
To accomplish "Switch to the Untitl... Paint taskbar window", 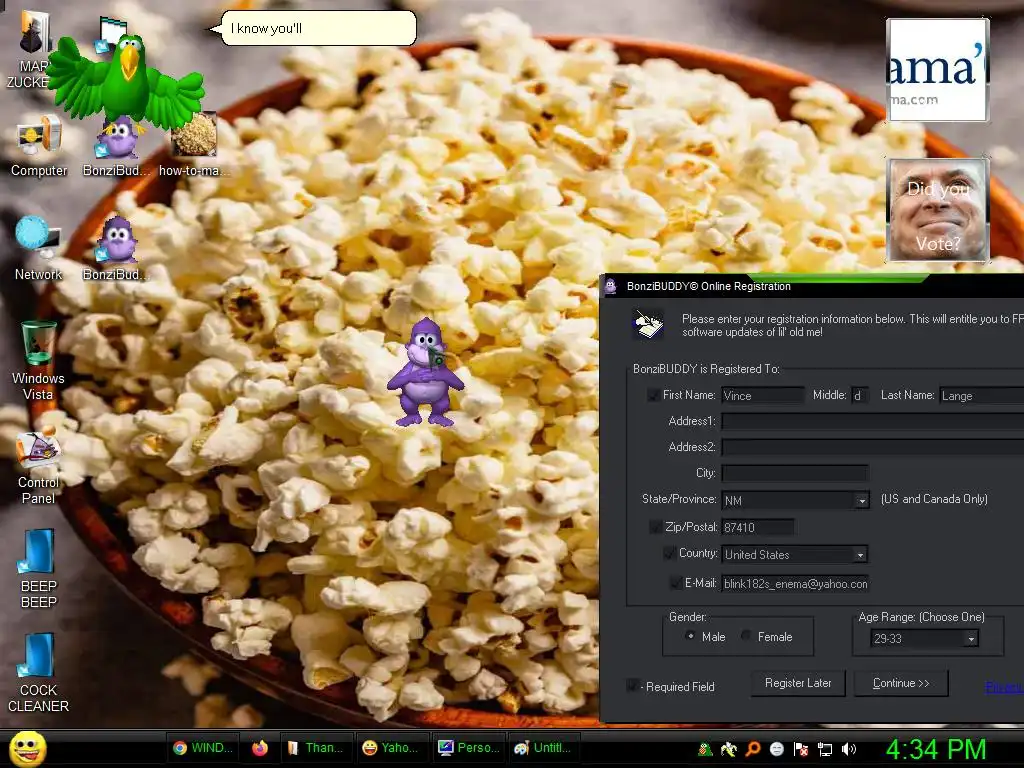I will pyautogui.click(x=543, y=748).
